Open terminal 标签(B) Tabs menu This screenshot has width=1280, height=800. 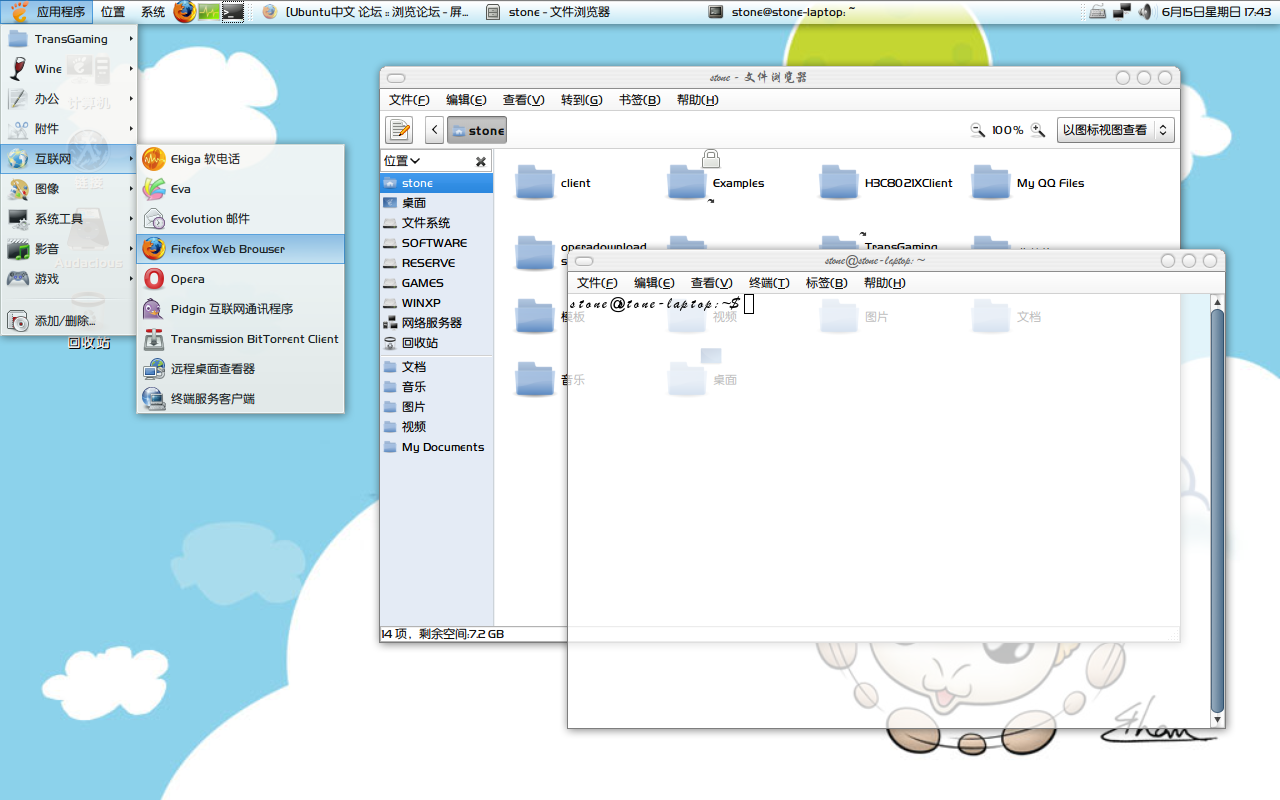826,283
